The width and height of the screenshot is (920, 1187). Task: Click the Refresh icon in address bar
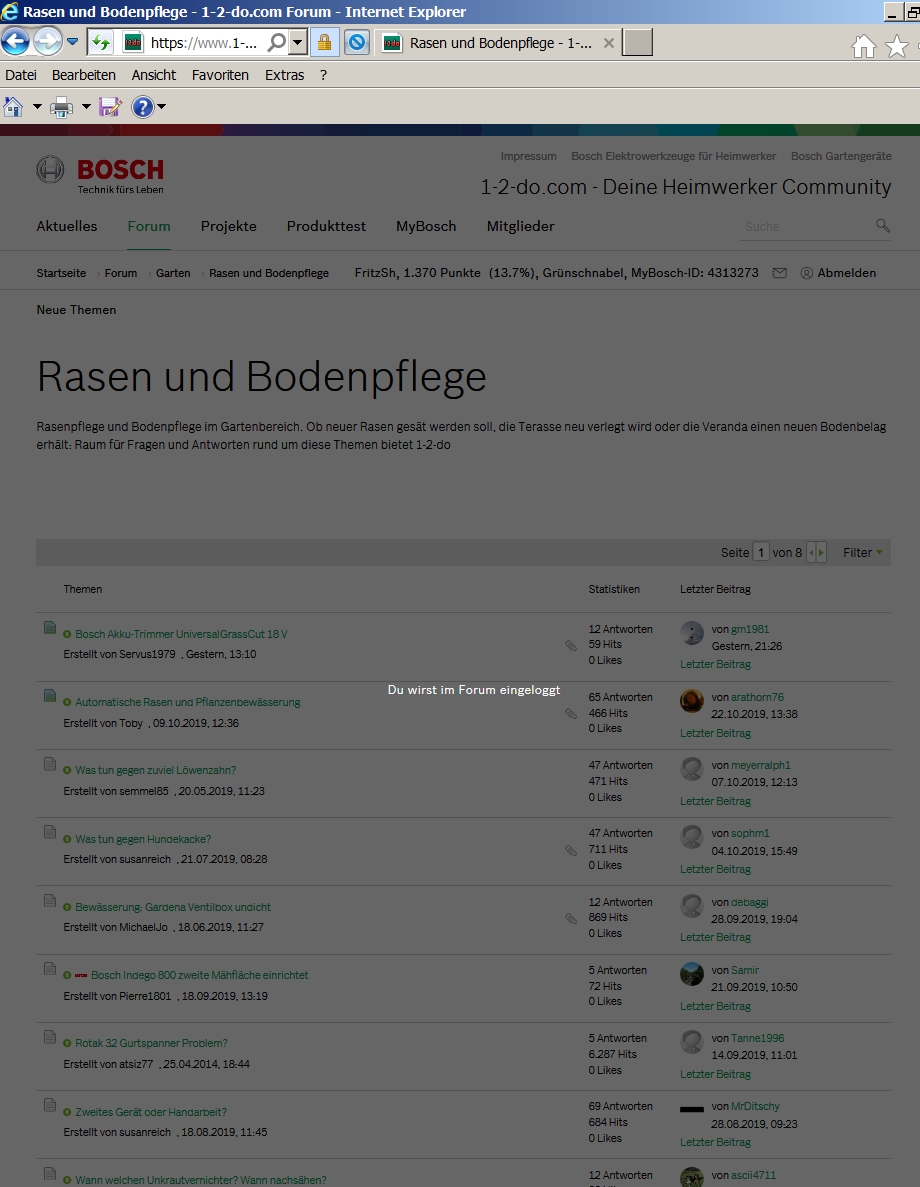100,42
